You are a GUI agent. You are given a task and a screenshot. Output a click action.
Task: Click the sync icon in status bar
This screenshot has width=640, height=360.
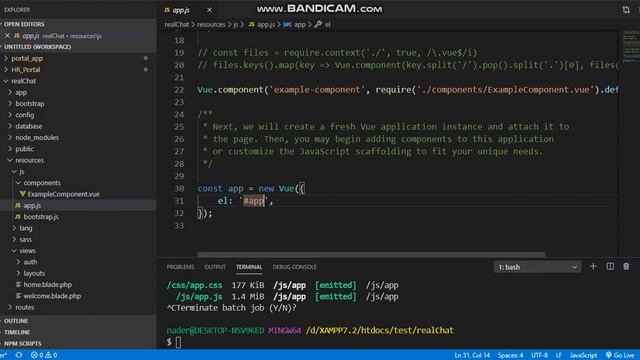pyautogui.click(x=19, y=355)
